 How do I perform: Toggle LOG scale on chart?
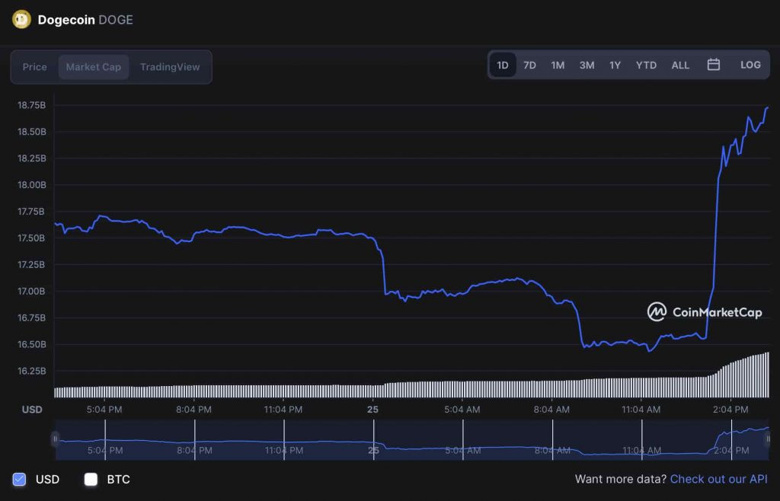click(750, 65)
